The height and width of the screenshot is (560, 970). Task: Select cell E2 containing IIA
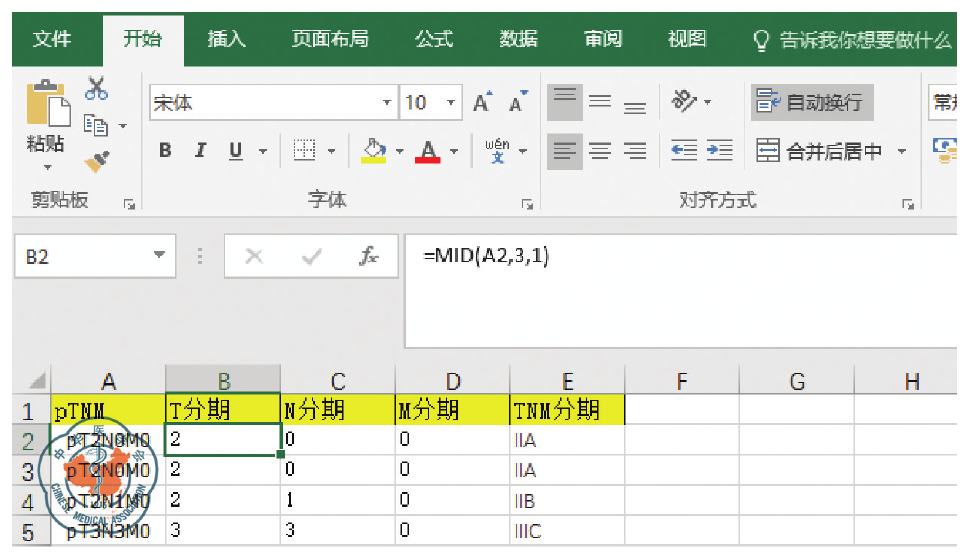click(566, 439)
